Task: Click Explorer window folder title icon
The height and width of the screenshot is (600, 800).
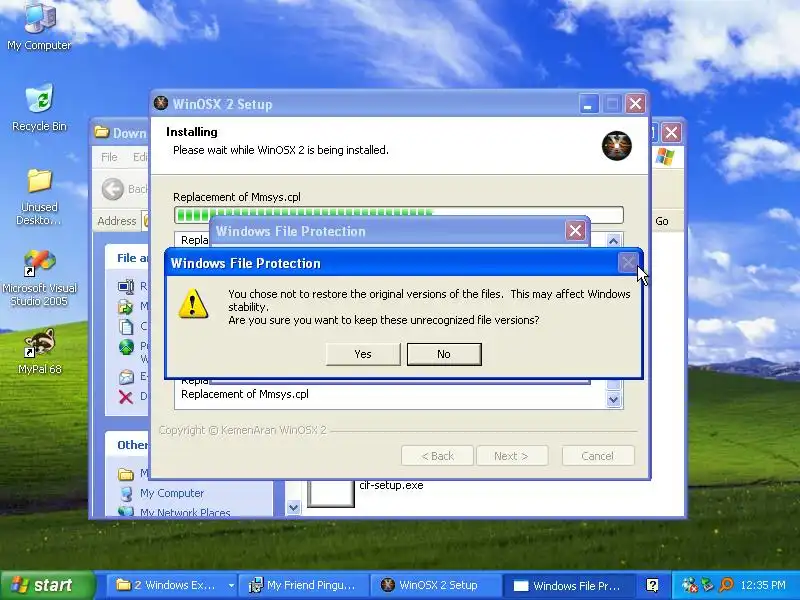Action: 102,132
